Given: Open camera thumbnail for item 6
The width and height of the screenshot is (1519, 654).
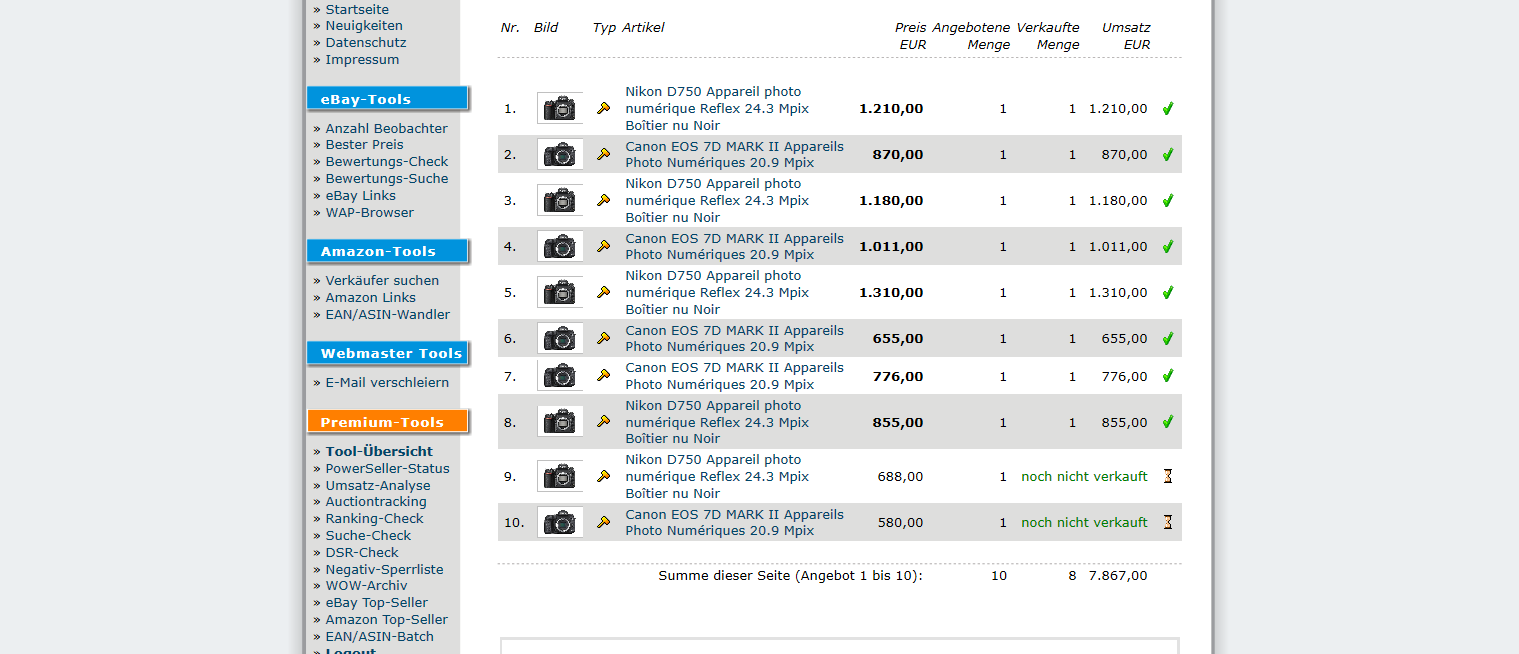Looking at the screenshot, I should click(560, 338).
